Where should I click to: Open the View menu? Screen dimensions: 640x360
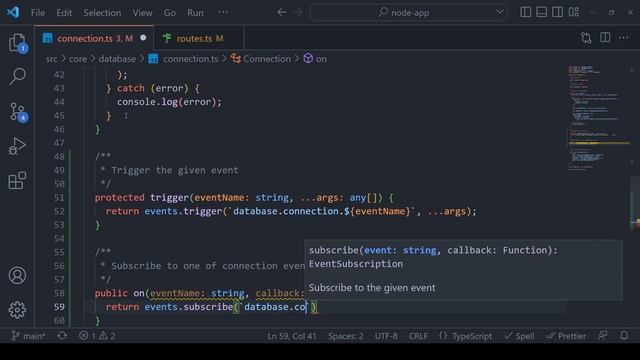pos(142,13)
